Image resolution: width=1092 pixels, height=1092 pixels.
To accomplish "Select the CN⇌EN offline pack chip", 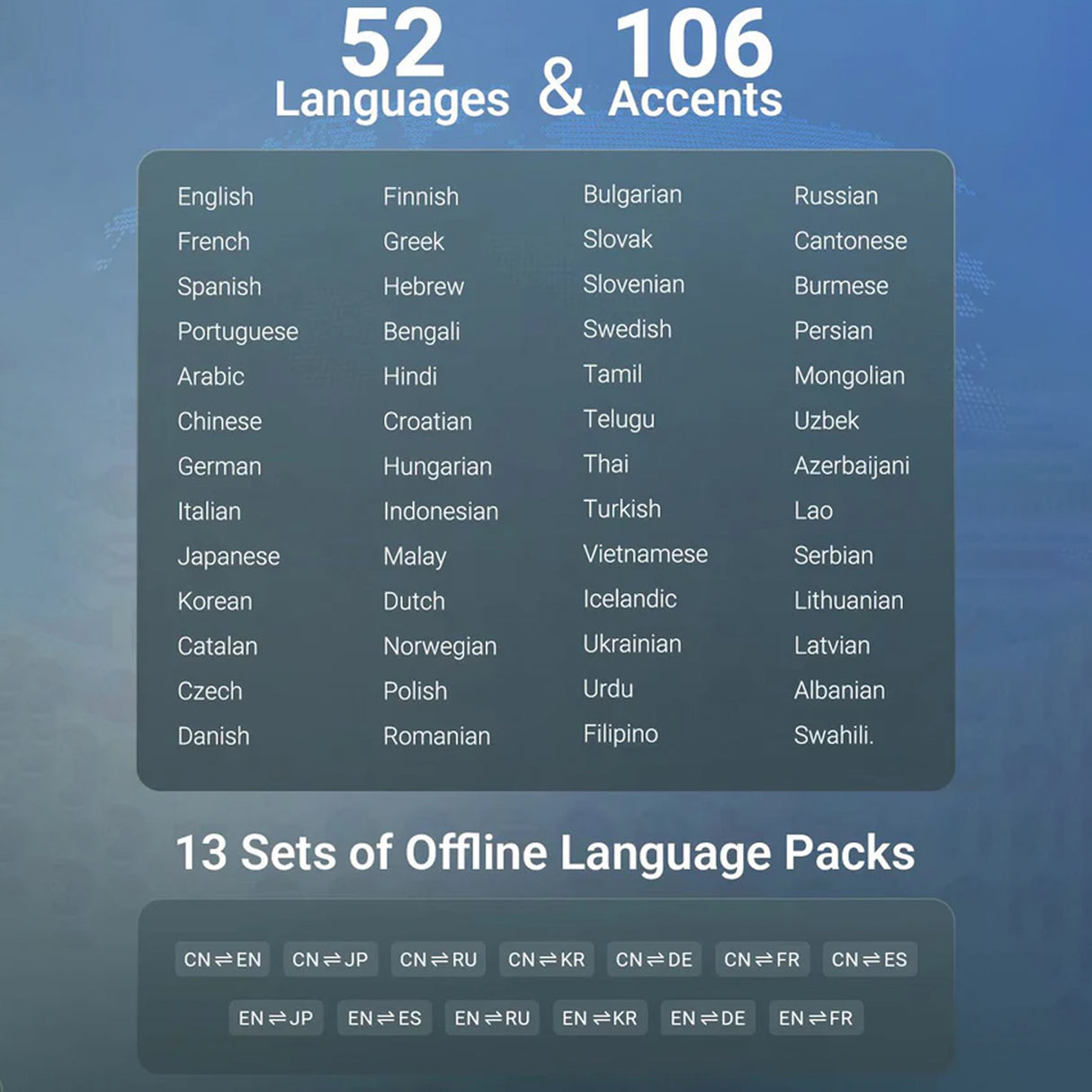I will (x=222, y=960).
